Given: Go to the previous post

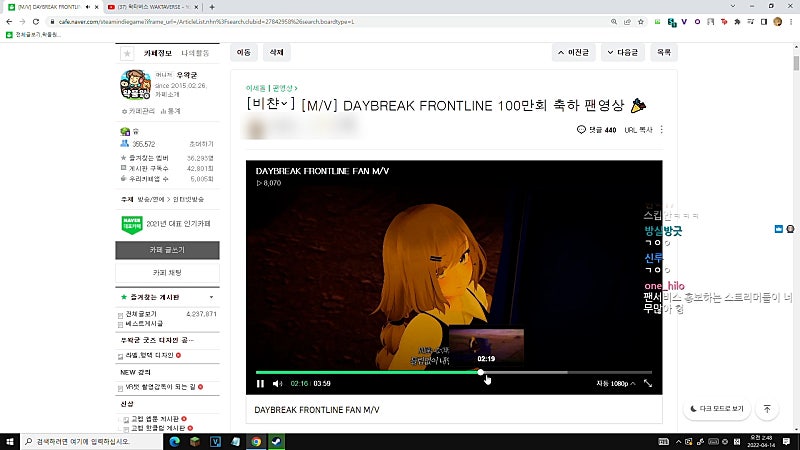Looking at the screenshot, I should coord(573,53).
